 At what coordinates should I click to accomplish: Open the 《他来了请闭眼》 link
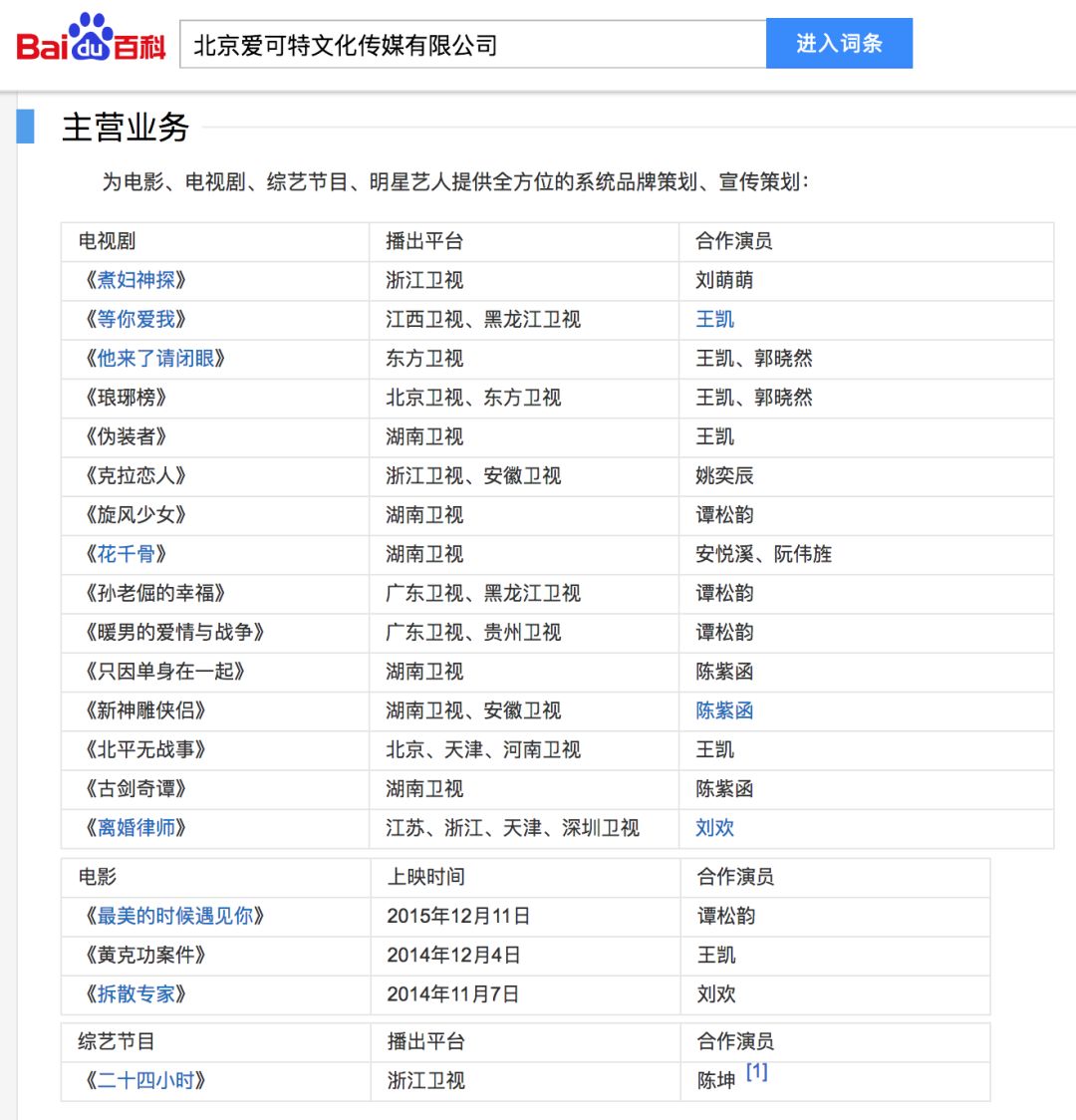click(x=155, y=358)
